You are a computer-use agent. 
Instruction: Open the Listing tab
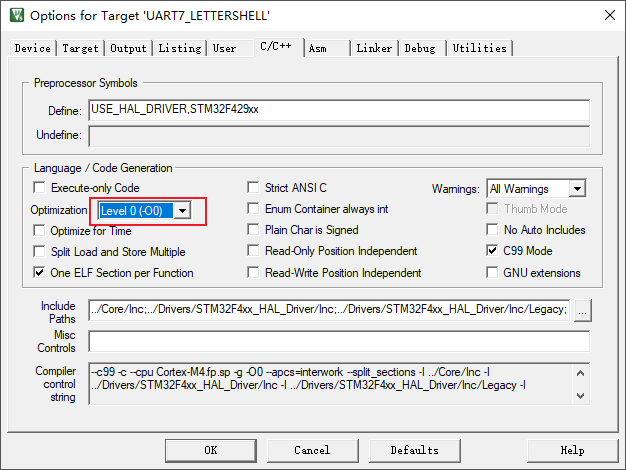180,48
